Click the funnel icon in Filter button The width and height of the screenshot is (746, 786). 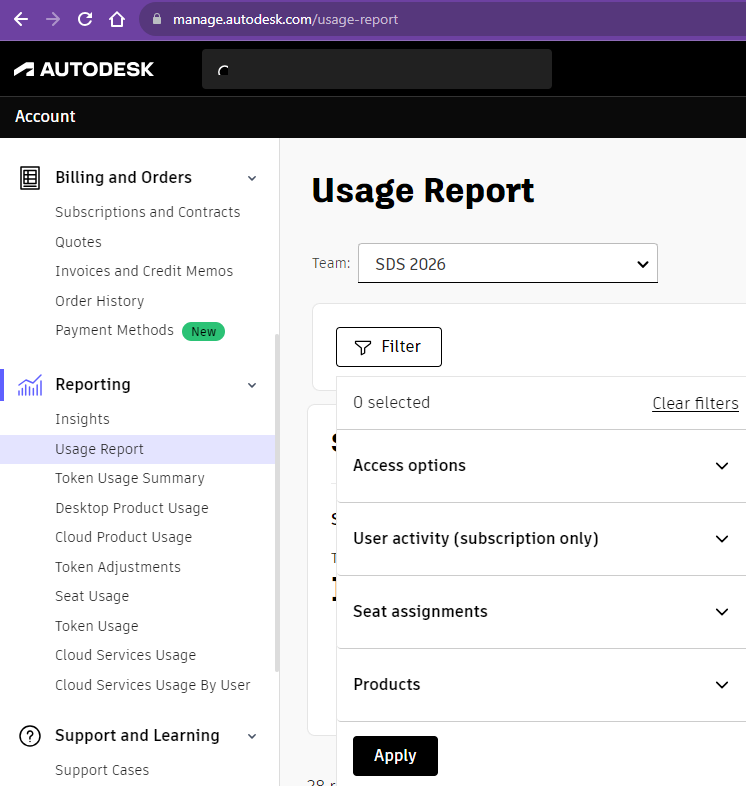pyautogui.click(x=362, y=347)
